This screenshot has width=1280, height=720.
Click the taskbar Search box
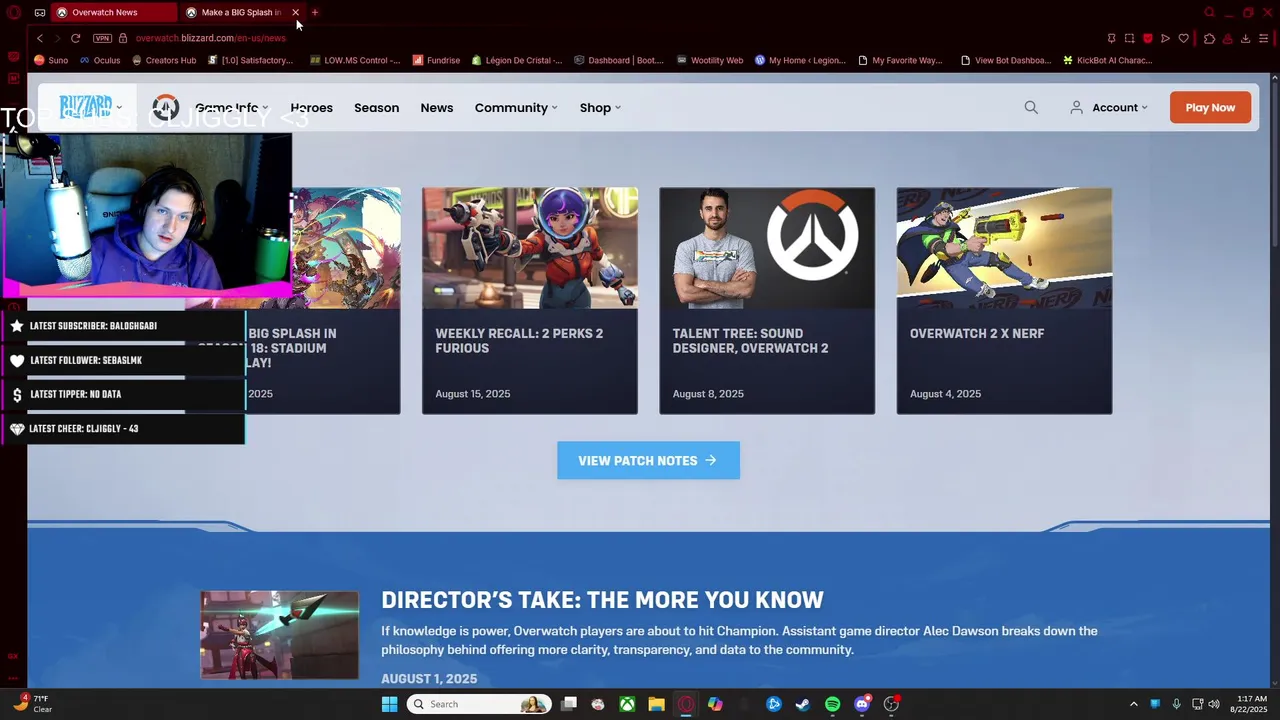pos(479,704)
